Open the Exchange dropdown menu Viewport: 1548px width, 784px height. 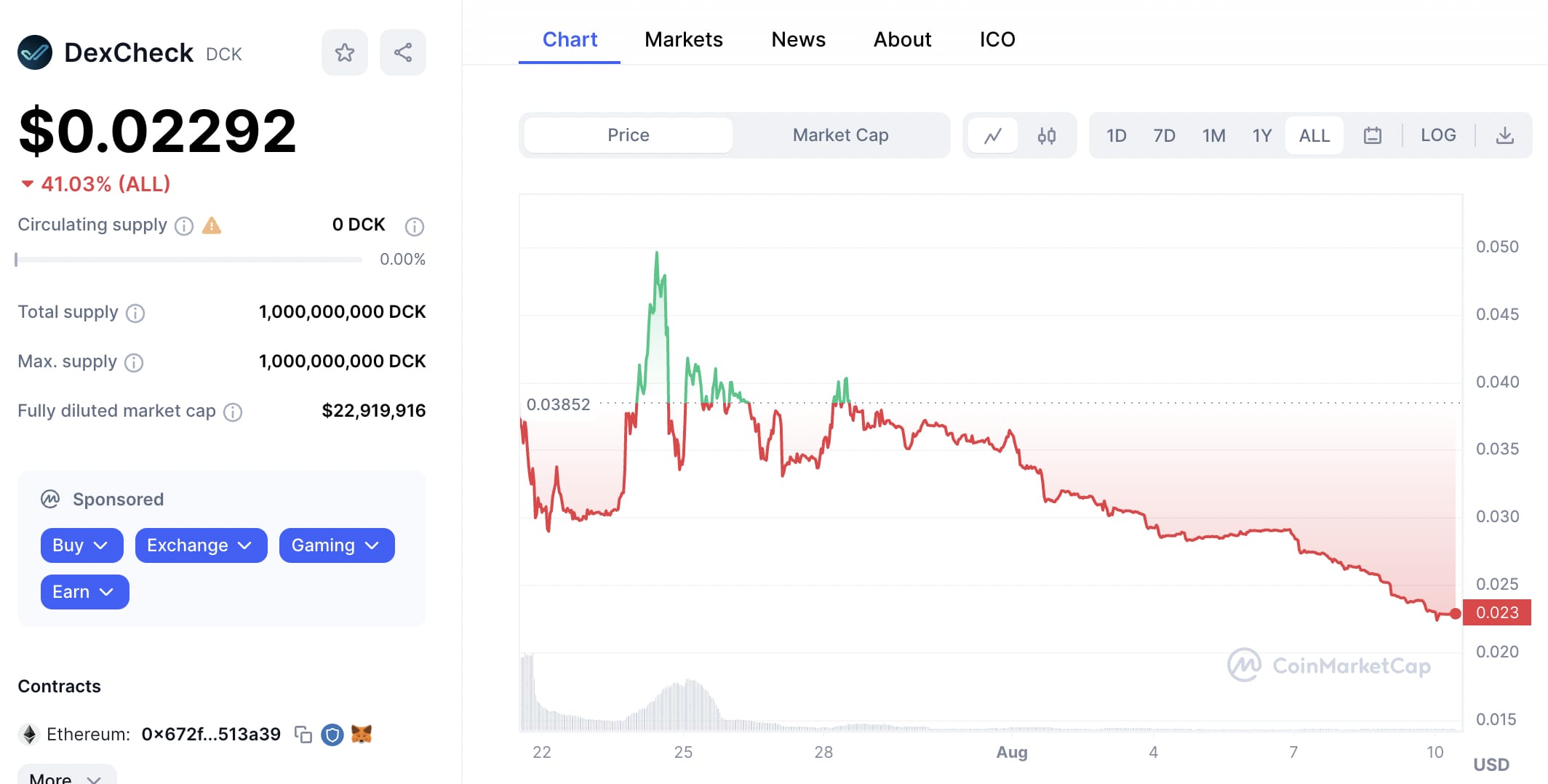[201, 545]
